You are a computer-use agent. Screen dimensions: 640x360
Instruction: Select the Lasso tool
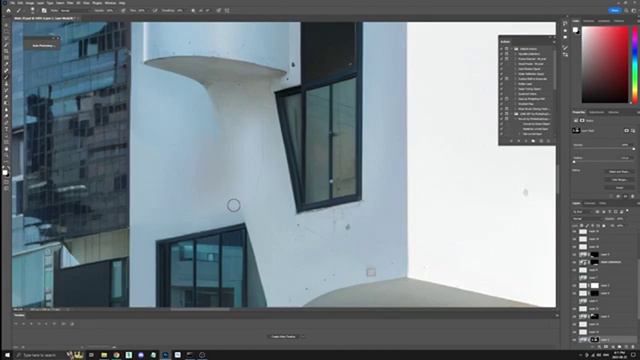click(6, 38)
